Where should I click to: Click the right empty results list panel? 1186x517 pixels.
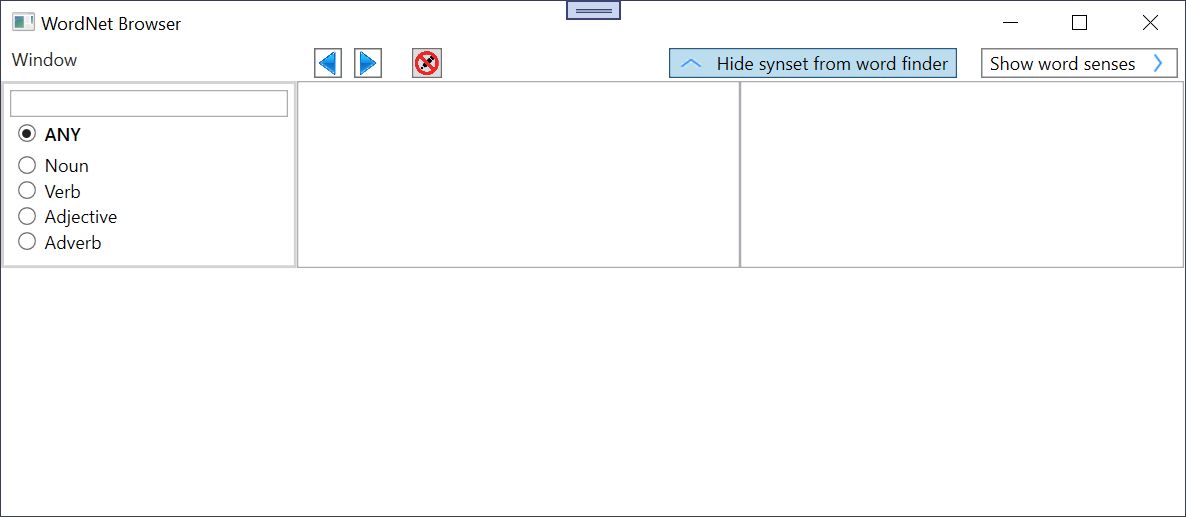961,175
